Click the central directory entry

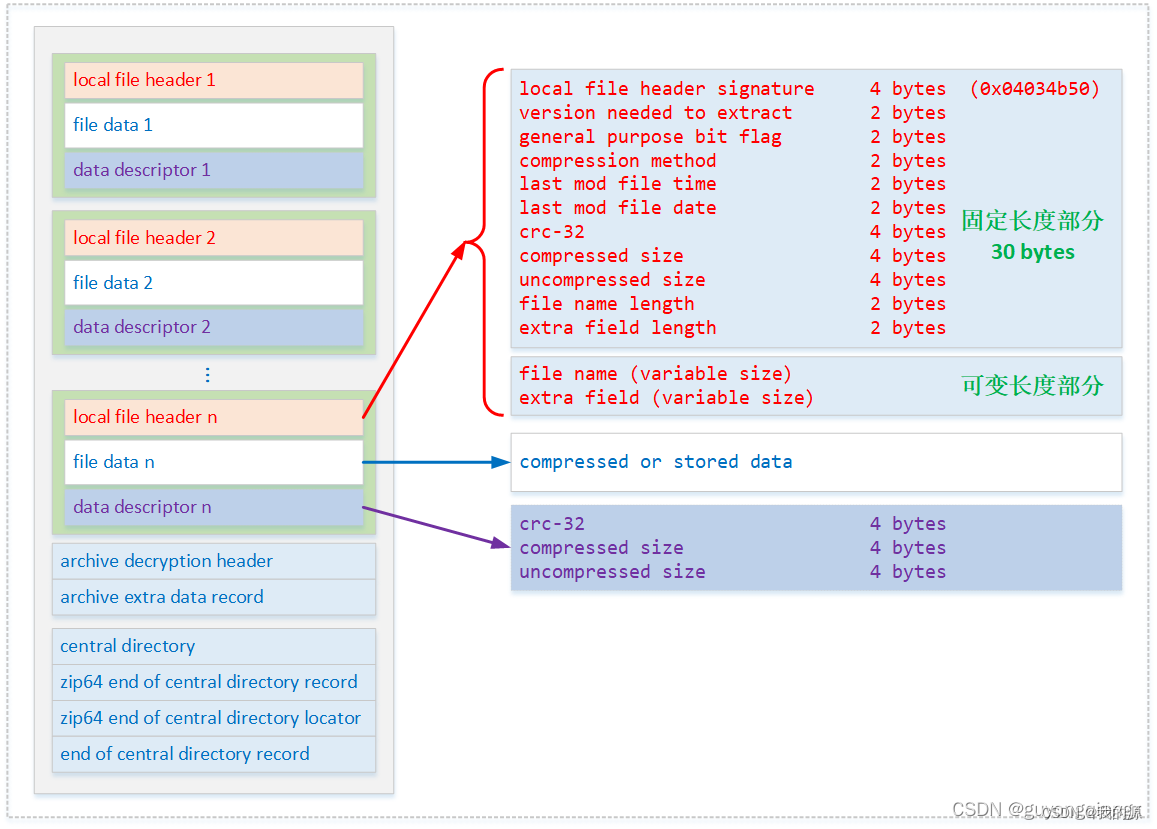[x=213, y=646]
